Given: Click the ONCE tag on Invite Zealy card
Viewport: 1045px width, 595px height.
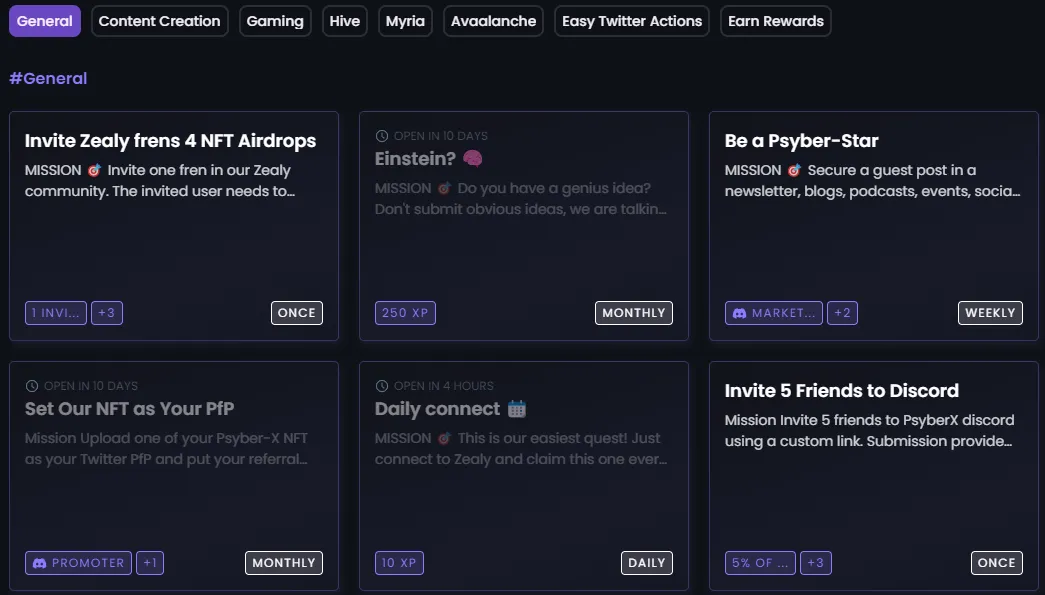Looking at the screenshot, I should pos(297,313).
